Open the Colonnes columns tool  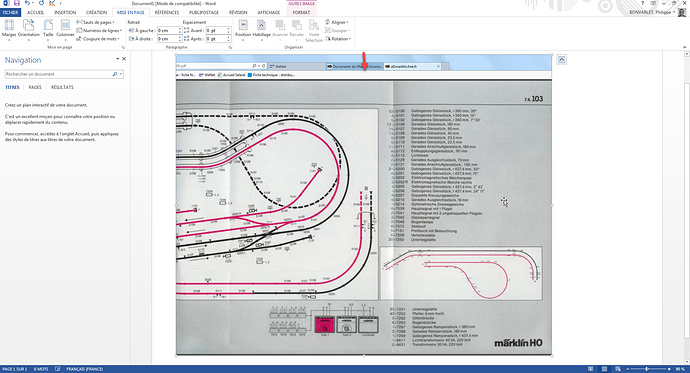(x=65, y=29)
